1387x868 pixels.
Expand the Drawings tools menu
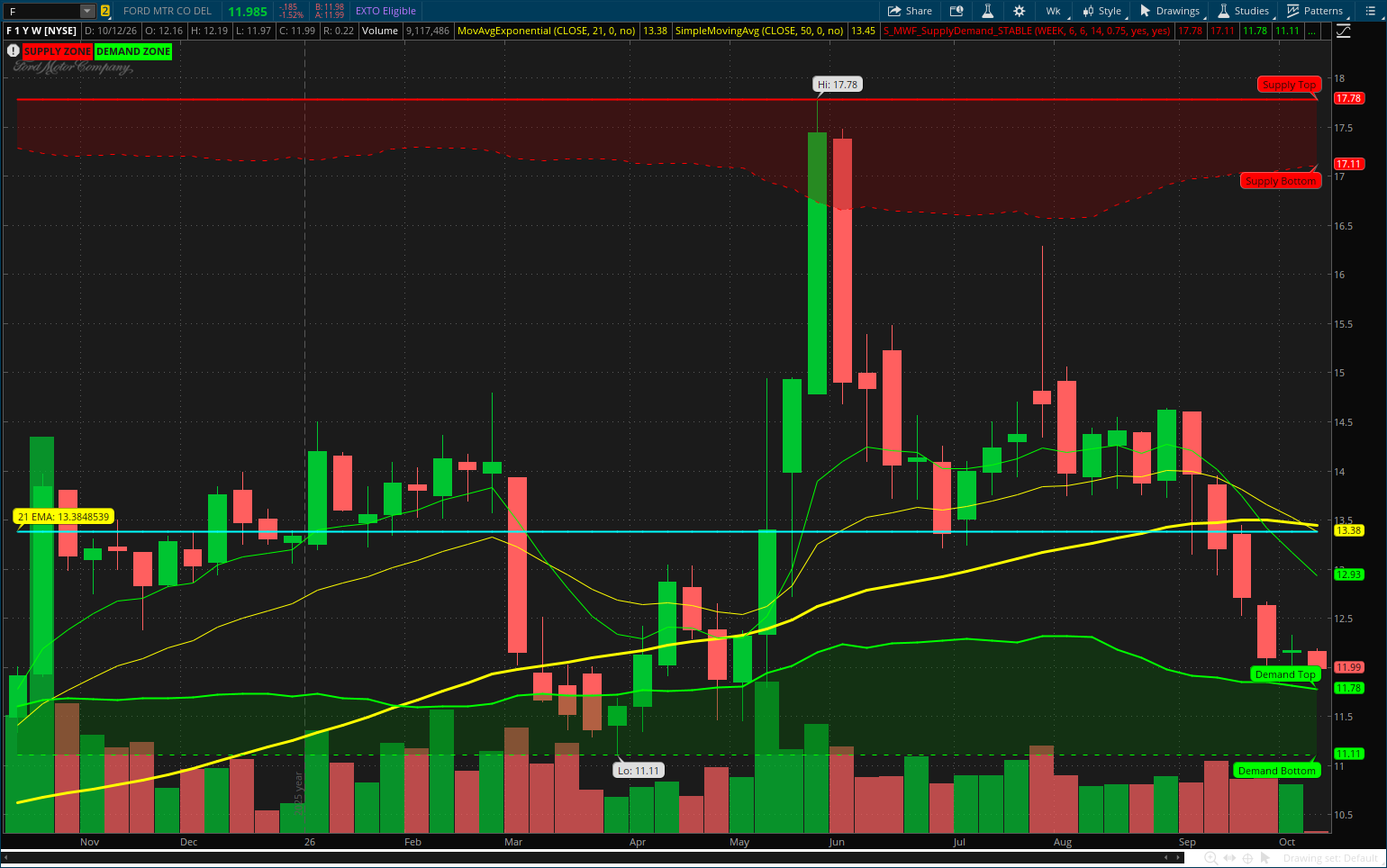click(x=1170, y=11)
